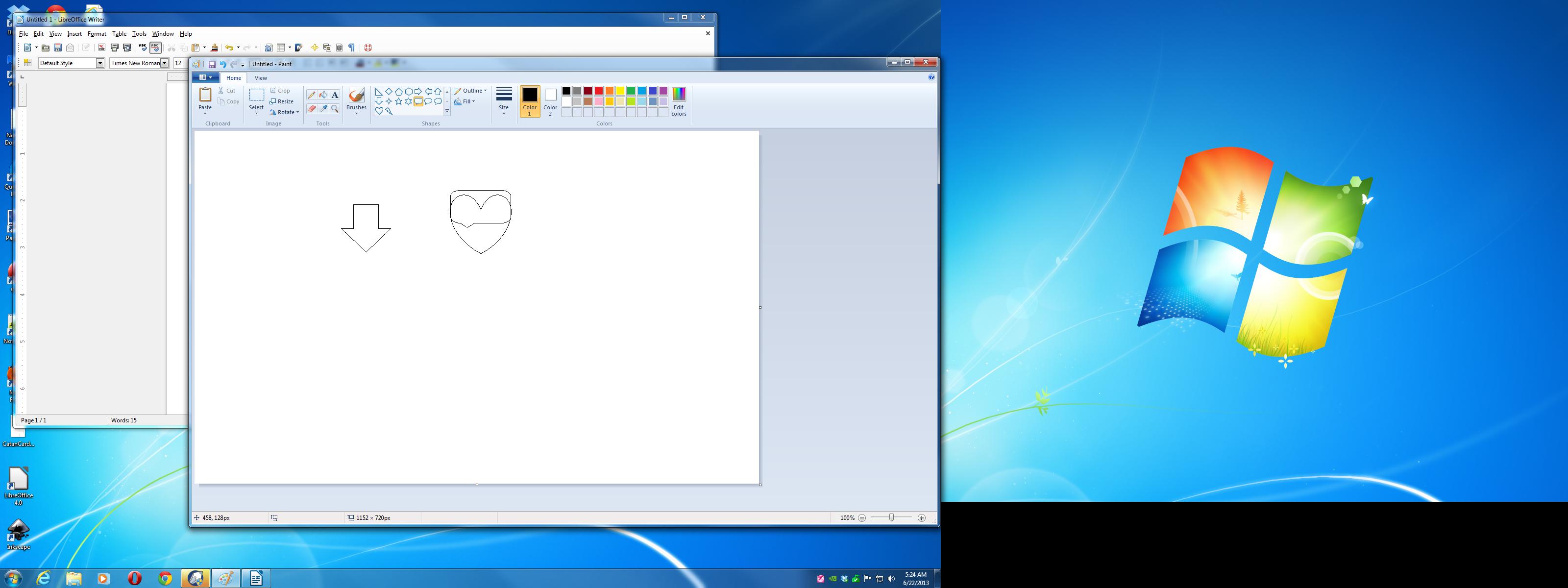The height and width of the screenshot is (588, 1568).
Task: Click LibreOffice Help lifebuoy icon
Action: point(368,48)
